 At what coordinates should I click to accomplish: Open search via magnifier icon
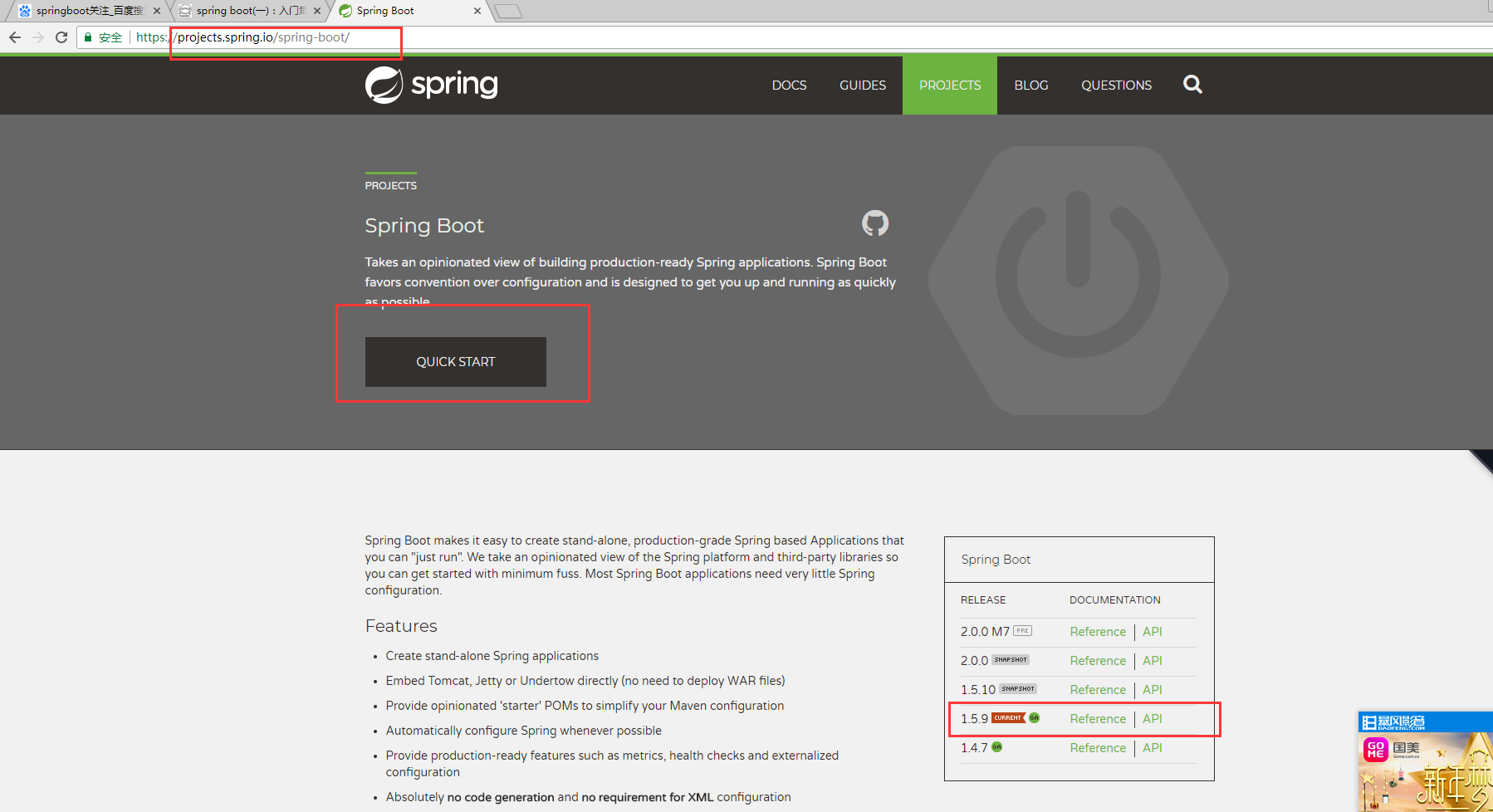point(1192,84)
